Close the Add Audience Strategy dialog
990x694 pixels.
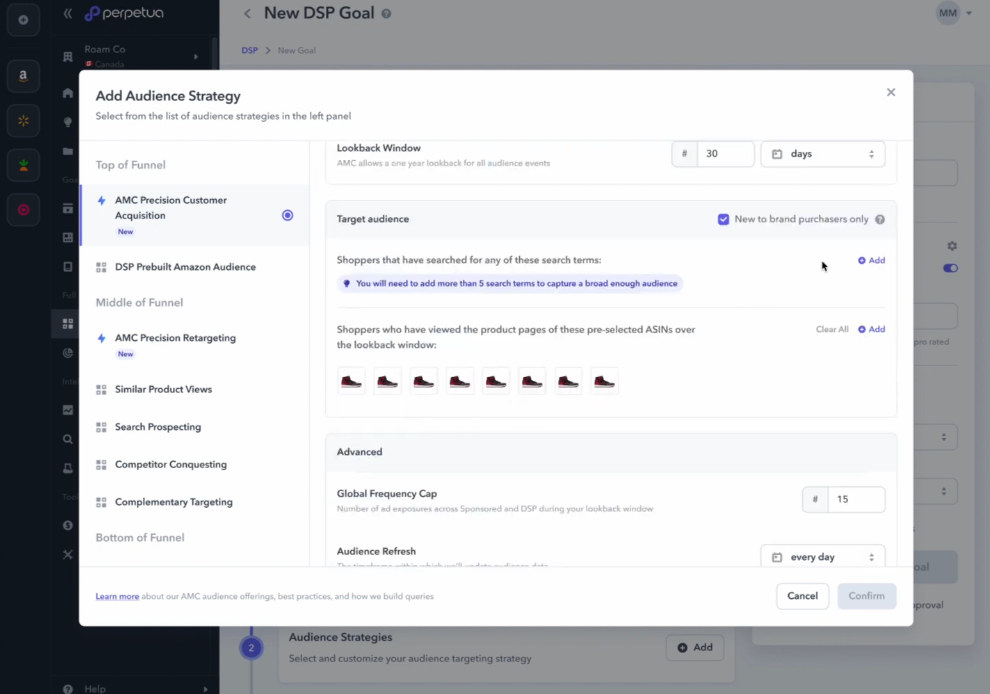tap(890, 92)
